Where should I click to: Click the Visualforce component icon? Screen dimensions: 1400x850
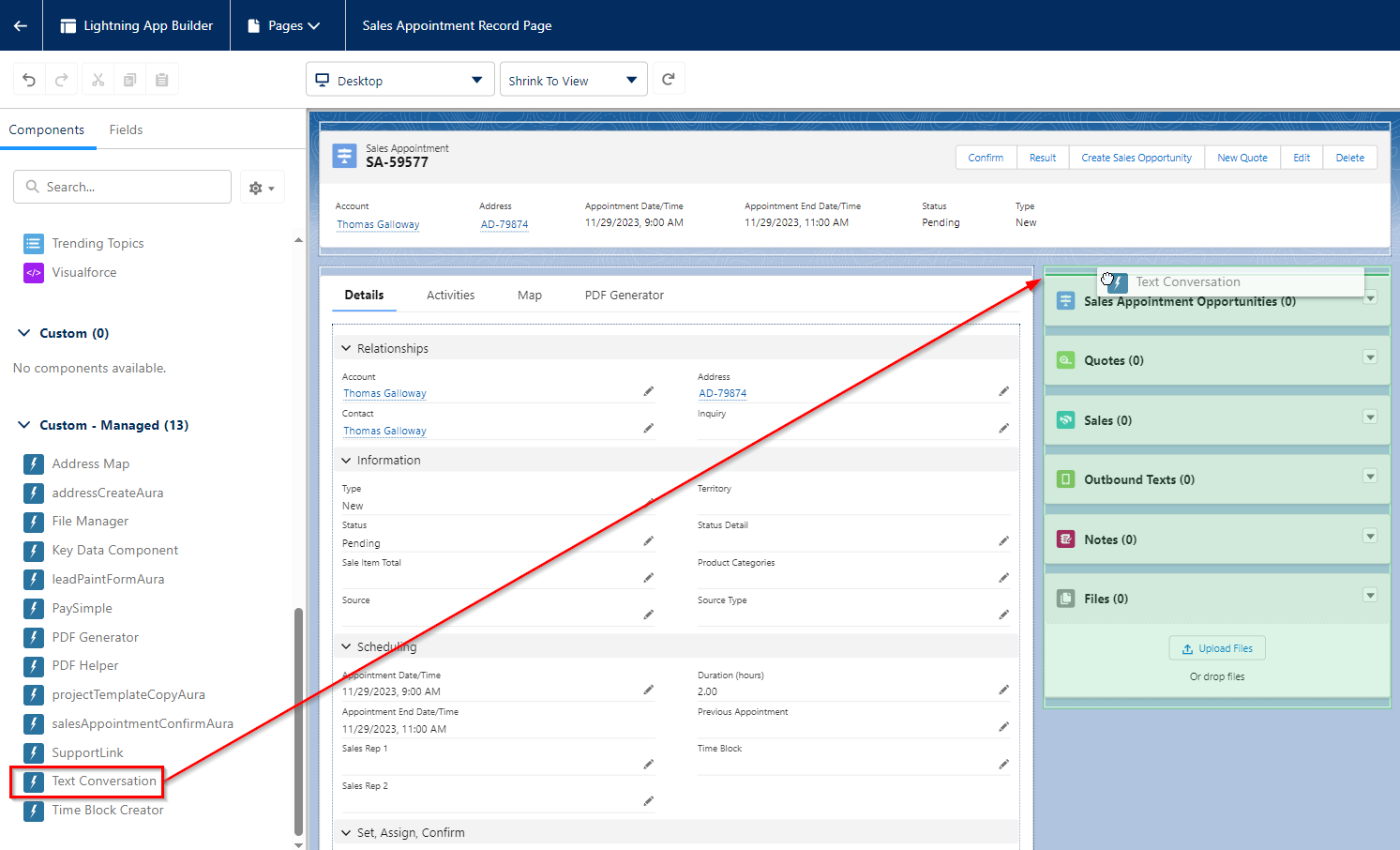[x=34, y=272]
